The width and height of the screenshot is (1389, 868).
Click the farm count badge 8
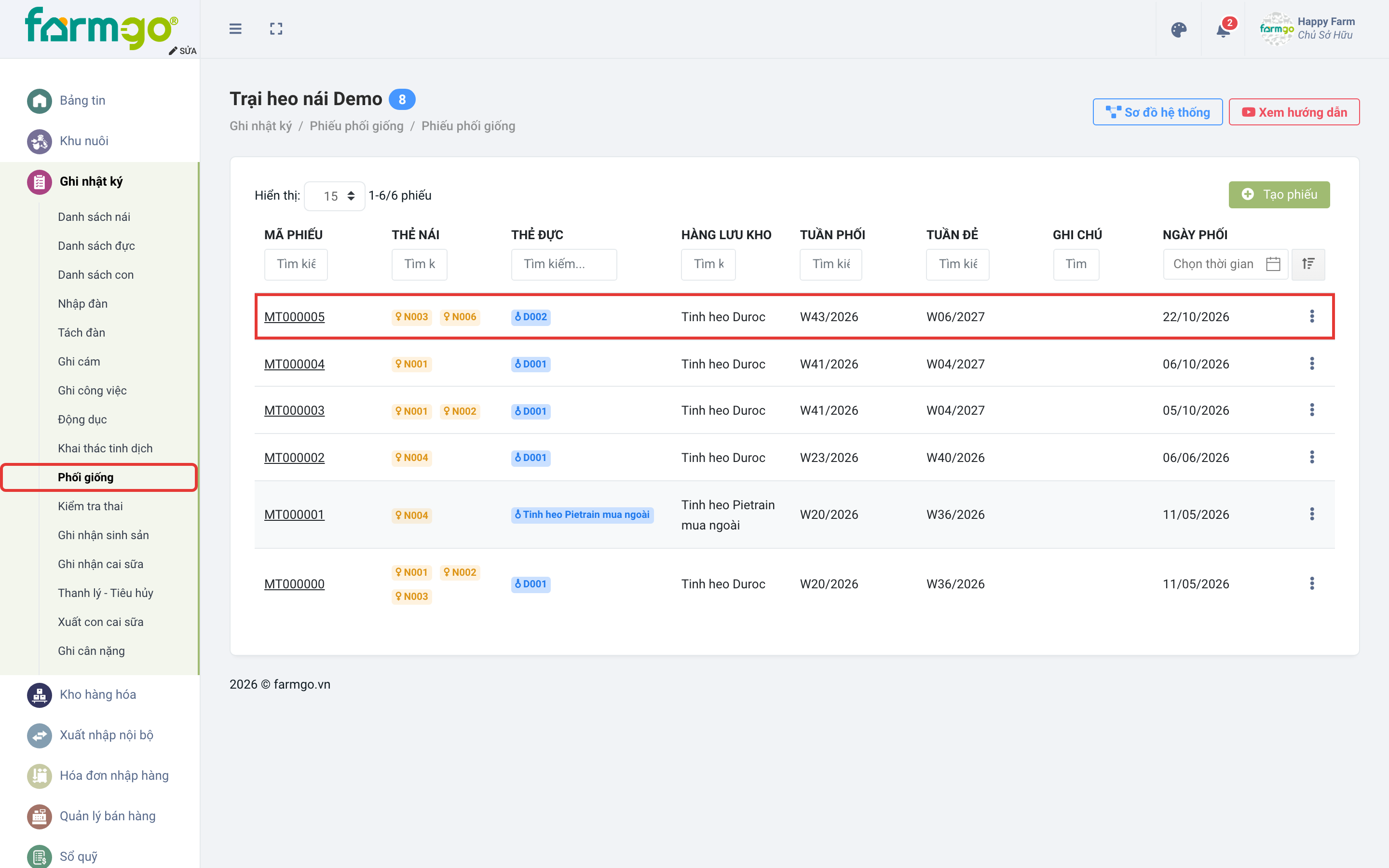click(x=402, y=99)
